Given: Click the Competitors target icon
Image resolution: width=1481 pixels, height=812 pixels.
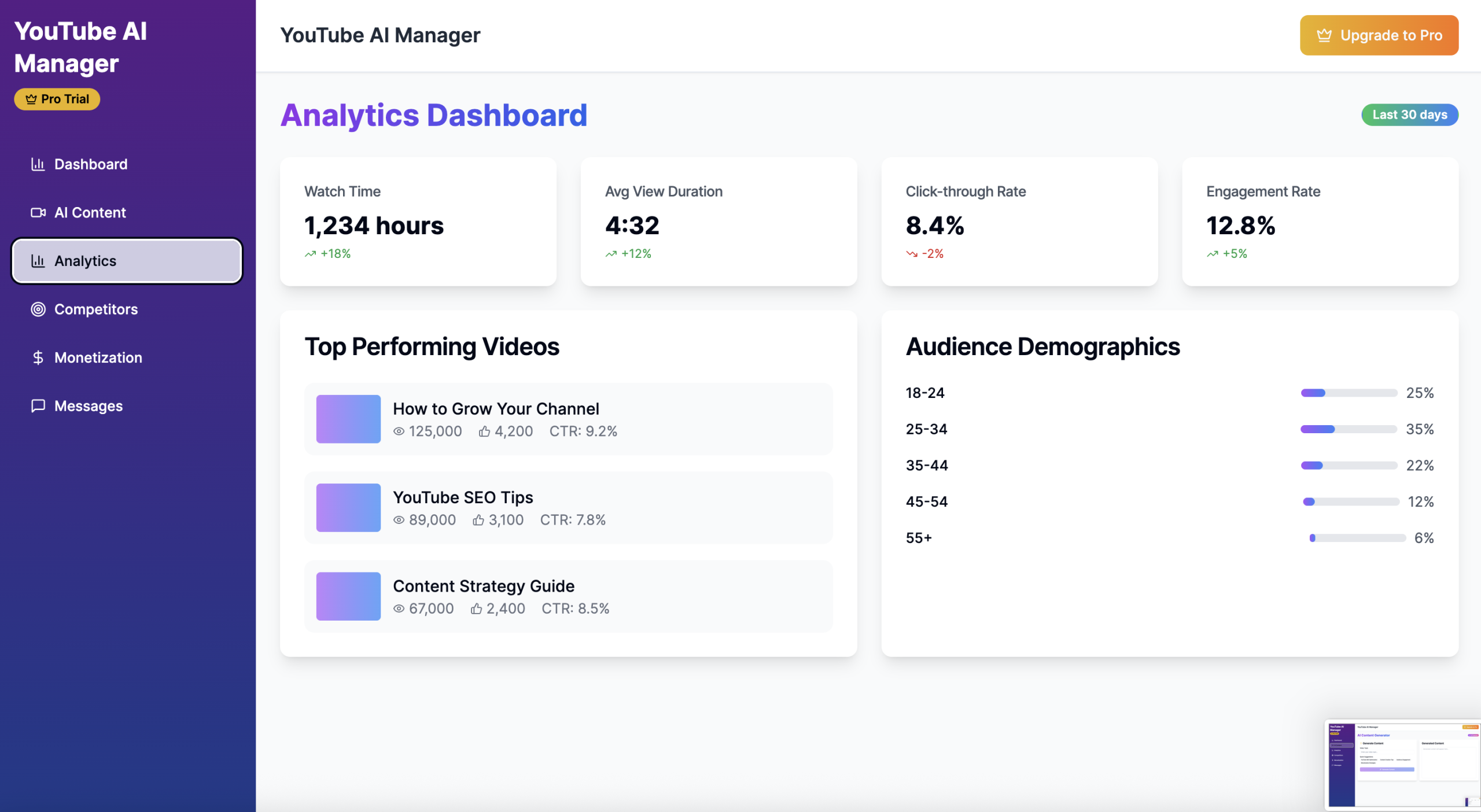Looking at the screenshot, I should [38, 309].
